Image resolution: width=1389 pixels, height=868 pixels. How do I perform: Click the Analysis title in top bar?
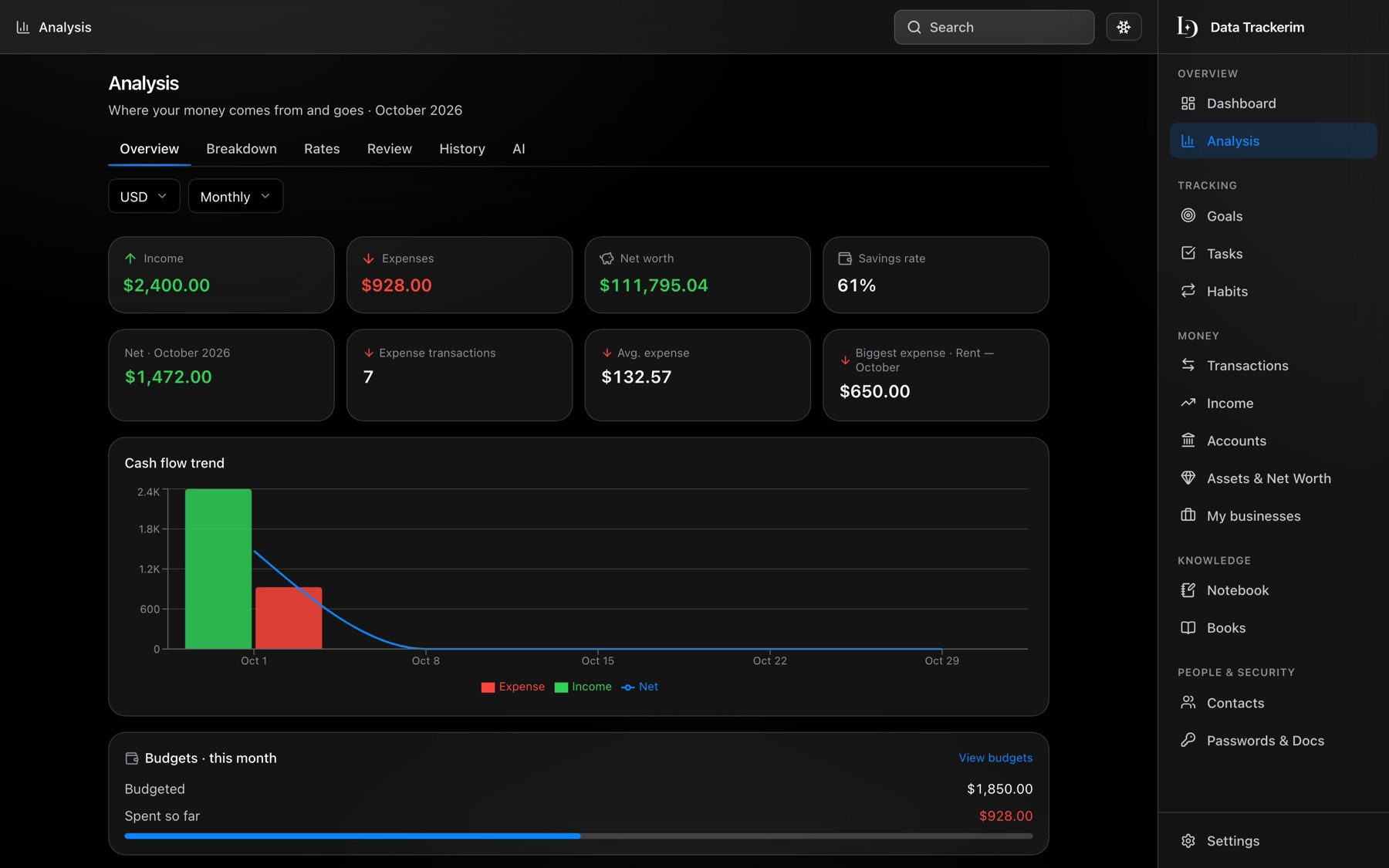65,27
